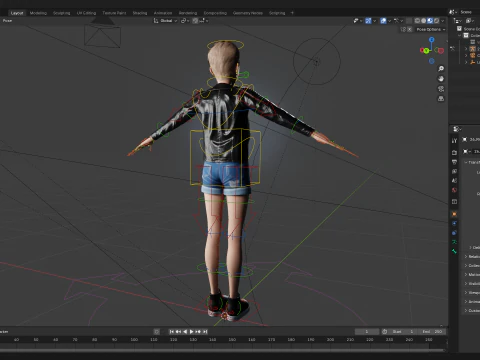This screenshot has height=360, width=480.
Task: Open object type visibility dropdown in viewport header
Action: coord(358,21)
